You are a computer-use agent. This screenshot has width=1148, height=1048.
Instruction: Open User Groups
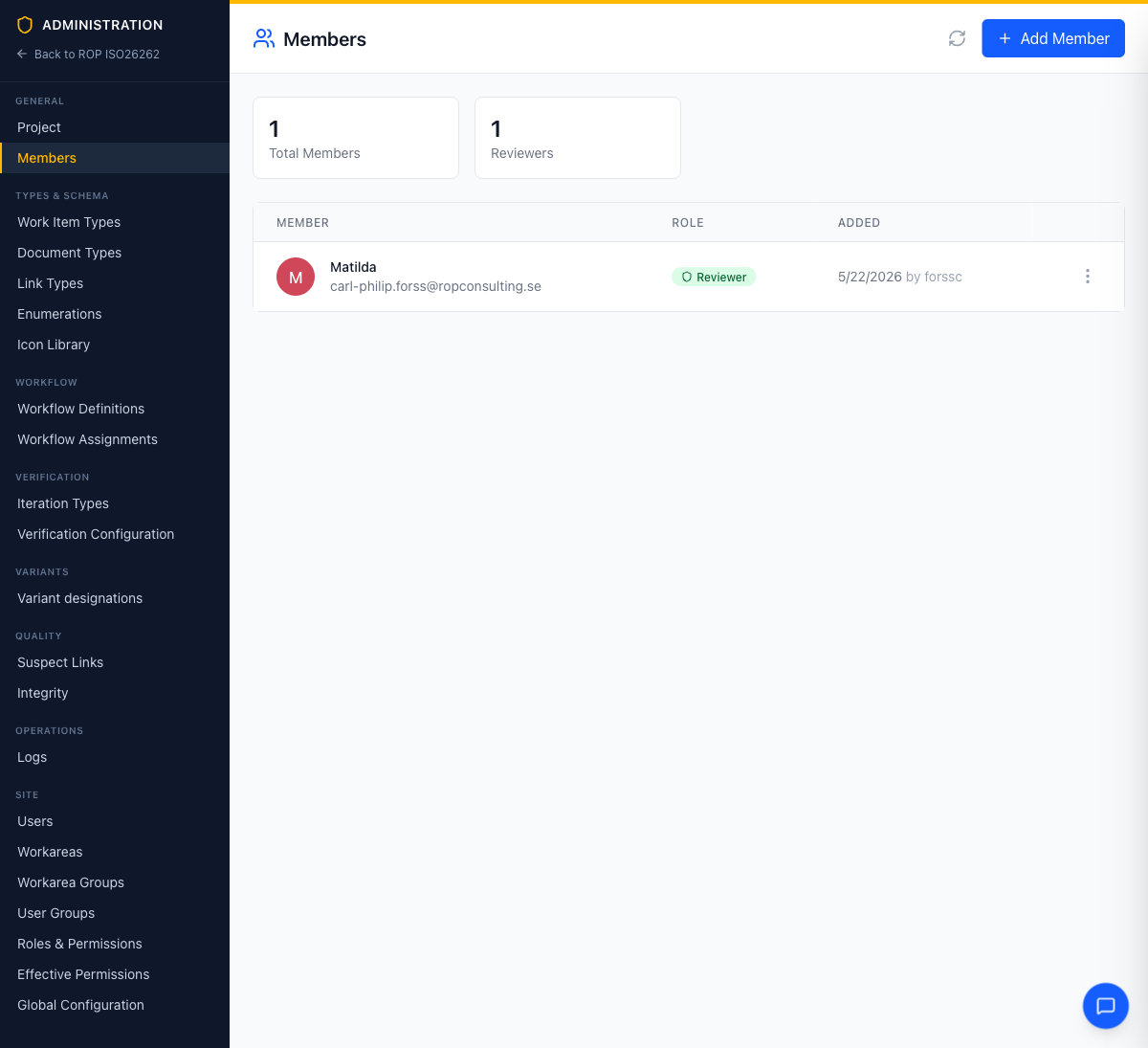click(x=115, y=913)
